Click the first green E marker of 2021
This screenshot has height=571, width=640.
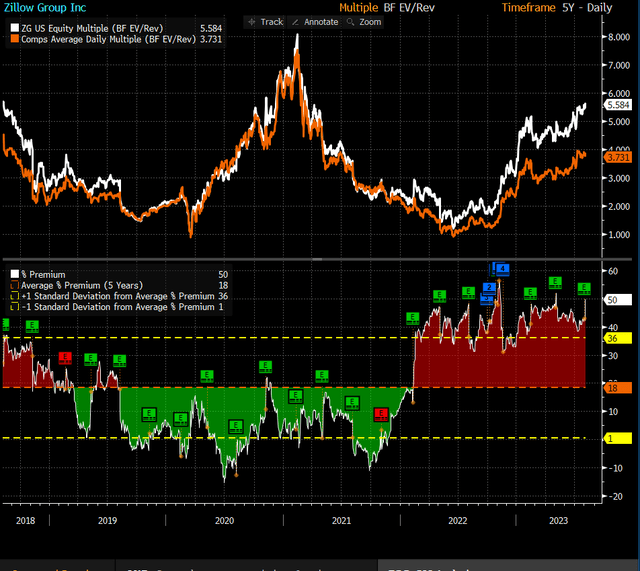[296, 396]
